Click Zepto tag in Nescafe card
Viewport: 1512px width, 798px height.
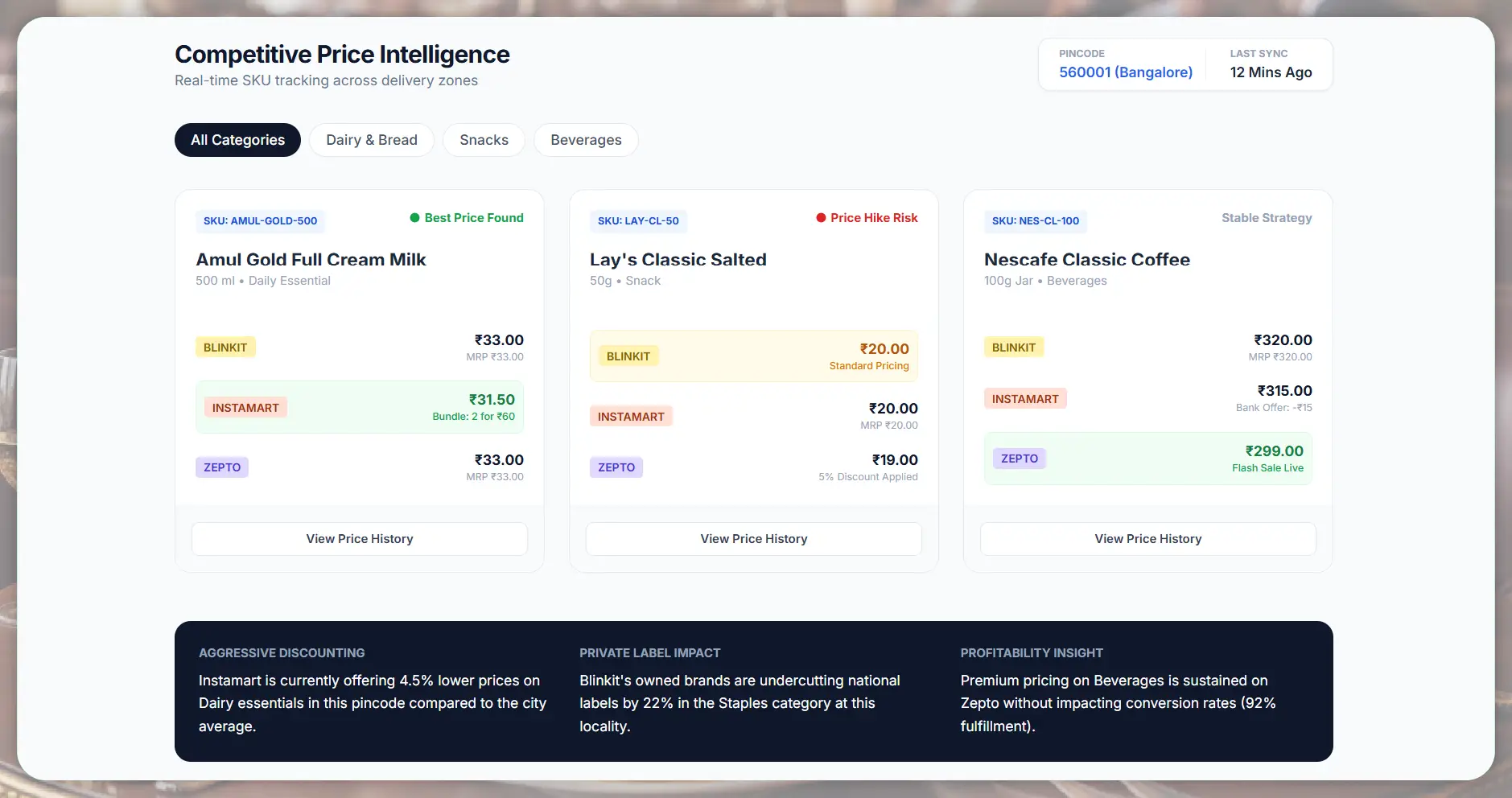tap(1019, 459)
